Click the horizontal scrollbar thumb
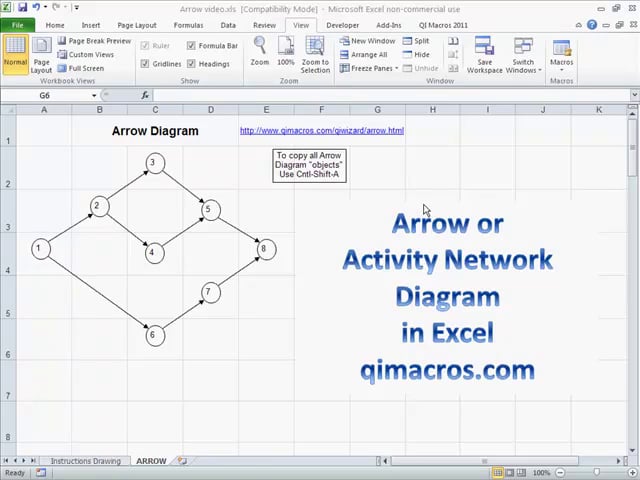The width and height of the screenshot is (640, 480). 484,461
